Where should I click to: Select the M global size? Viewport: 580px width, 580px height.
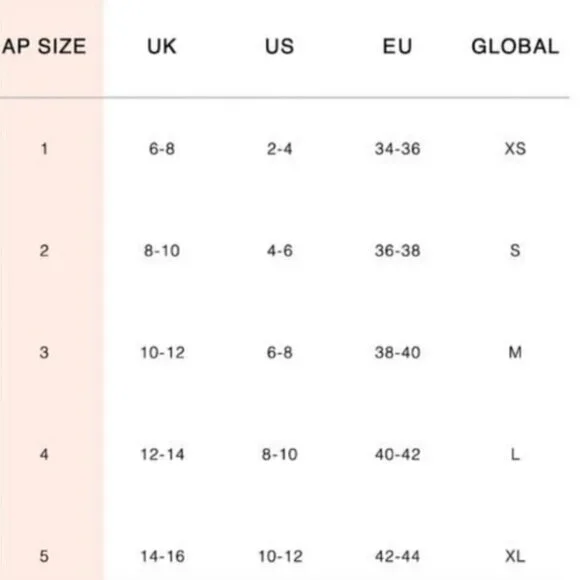pyautogui.click(x=515, y=352)
